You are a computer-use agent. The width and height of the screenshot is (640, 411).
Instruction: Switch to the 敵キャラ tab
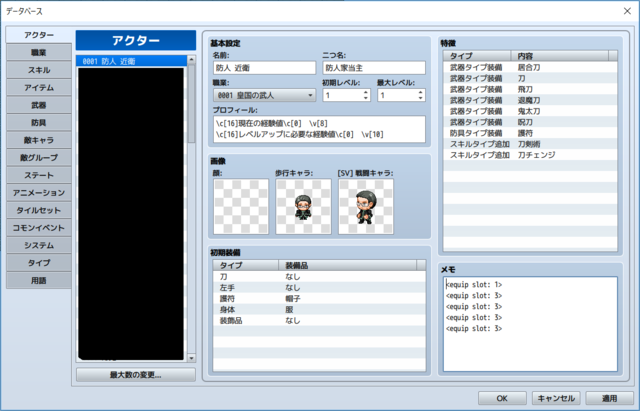(39, 140)
